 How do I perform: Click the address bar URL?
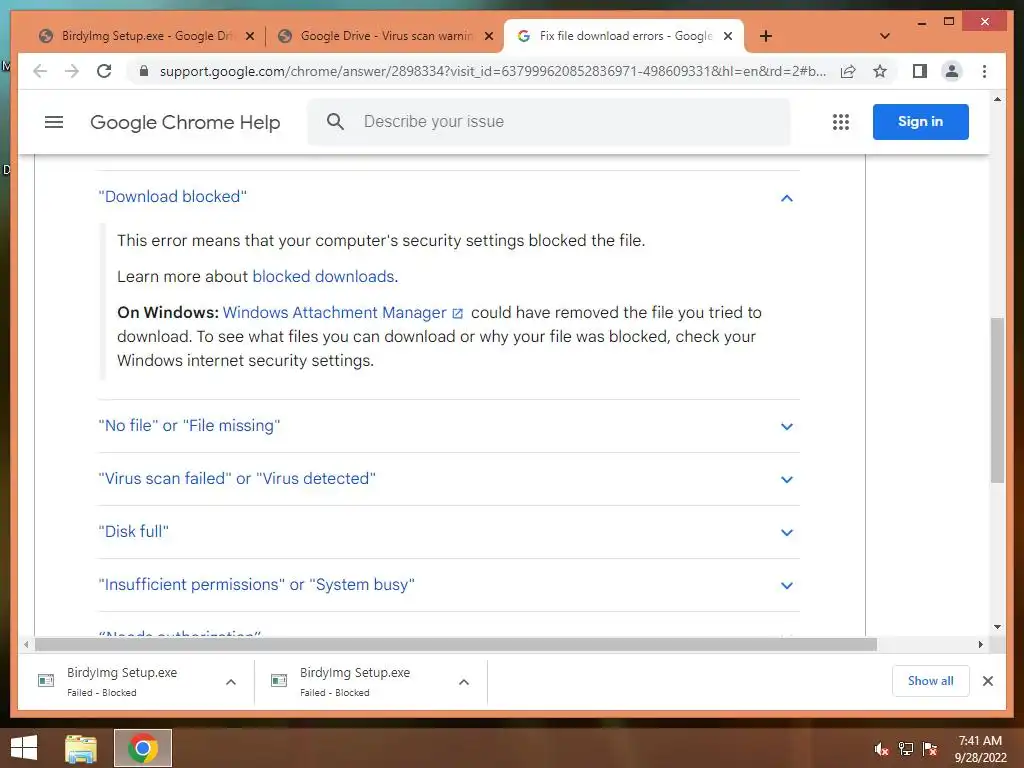493,71
